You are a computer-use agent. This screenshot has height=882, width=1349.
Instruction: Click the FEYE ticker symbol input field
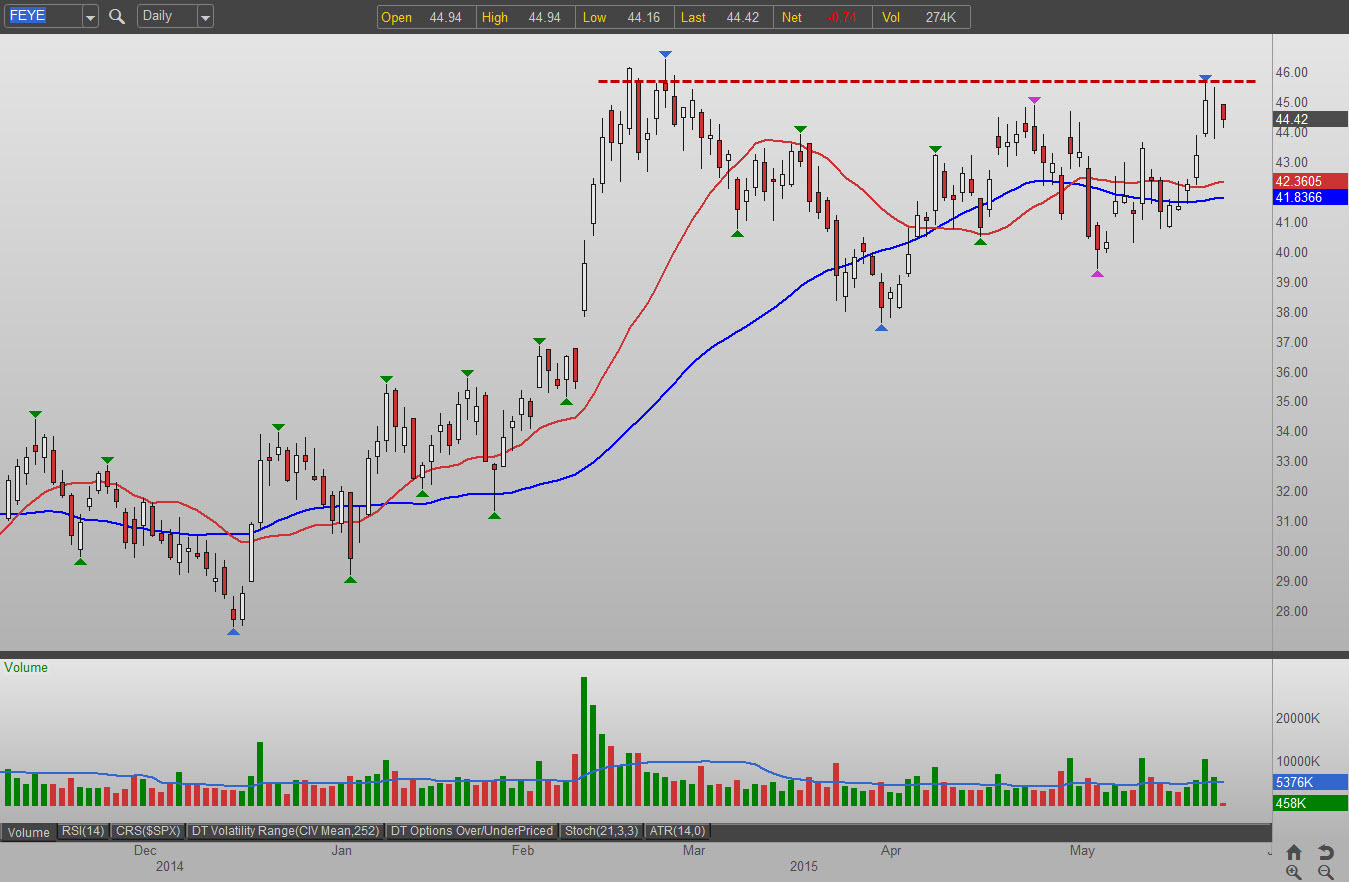click(40, 17)
